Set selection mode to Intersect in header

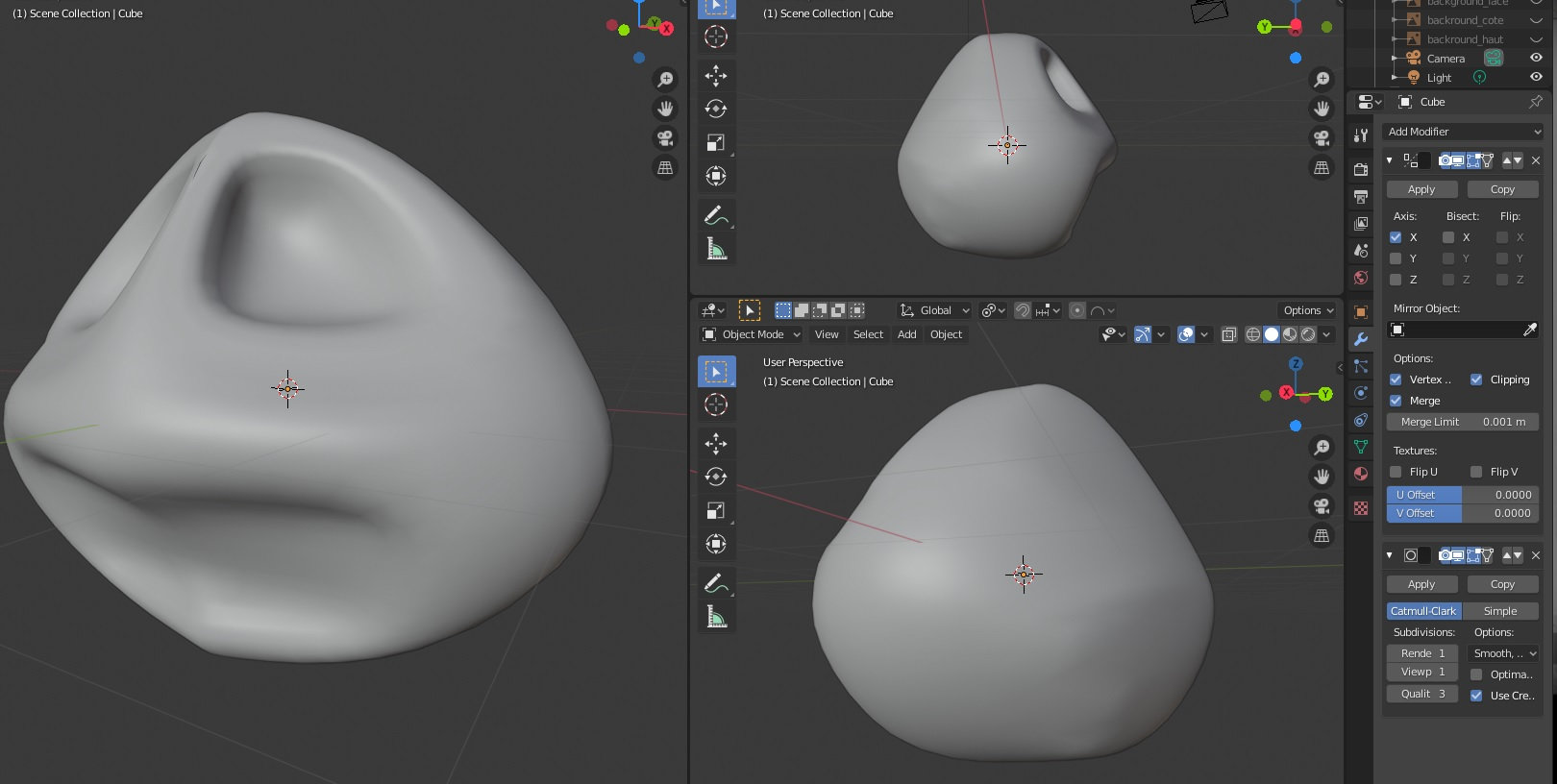(x=856, y=310)
